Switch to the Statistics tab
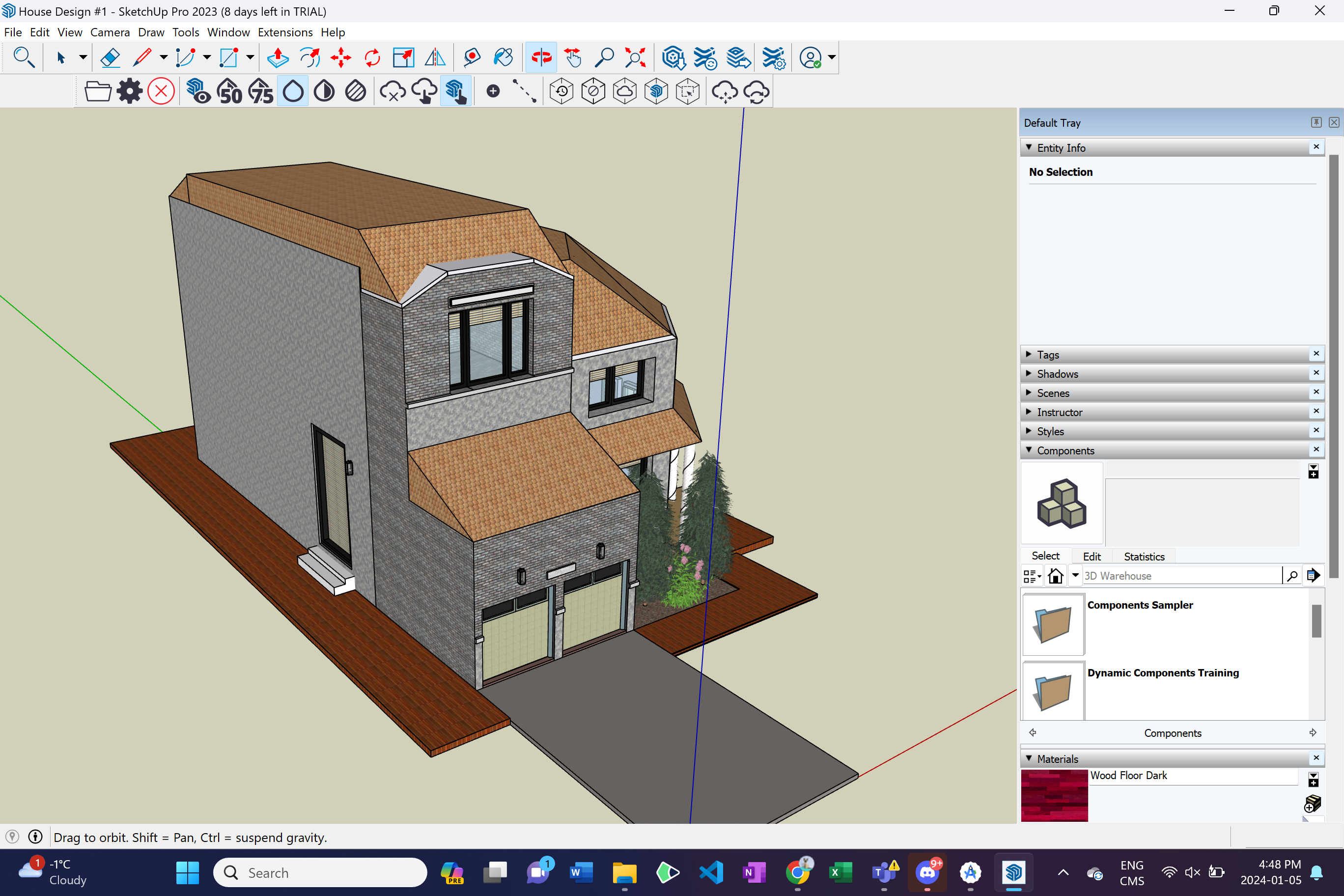Viewport: 1344px width, 896px height. pyautogui.click(x=1144, y=556)
